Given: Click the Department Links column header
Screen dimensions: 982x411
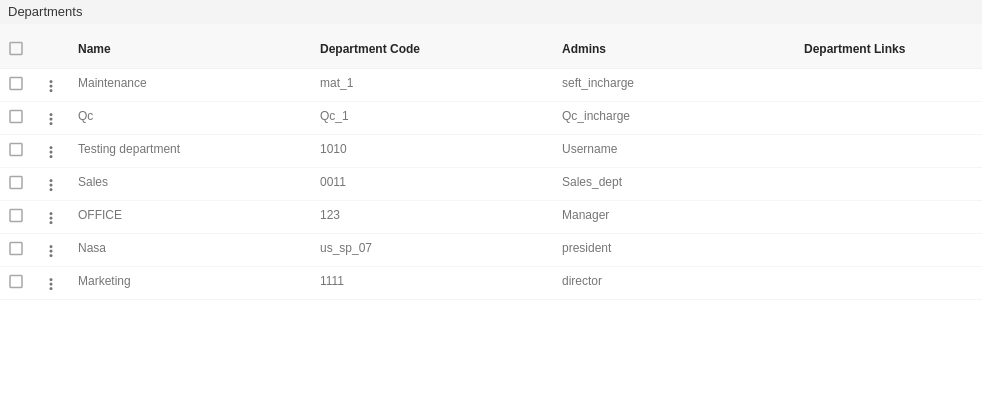Looking at the screenshot, I should point(854,49).
